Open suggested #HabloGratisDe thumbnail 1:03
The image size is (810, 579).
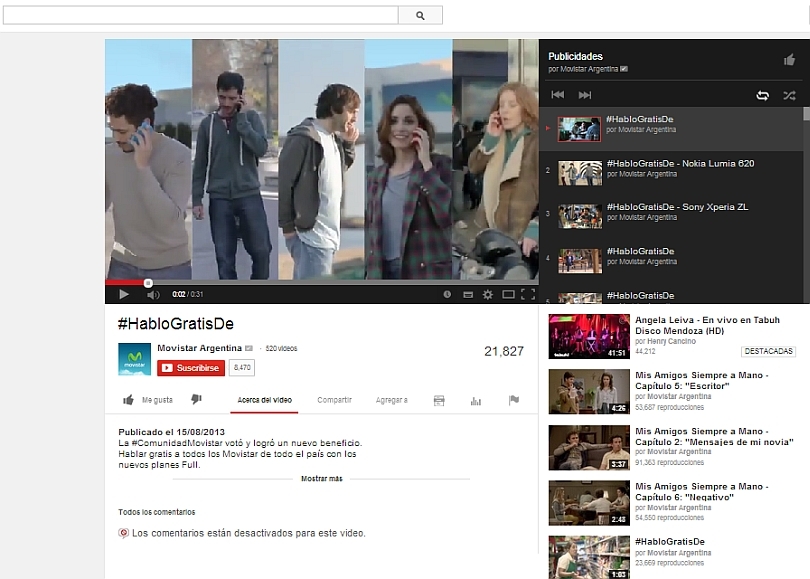(589, 557)
